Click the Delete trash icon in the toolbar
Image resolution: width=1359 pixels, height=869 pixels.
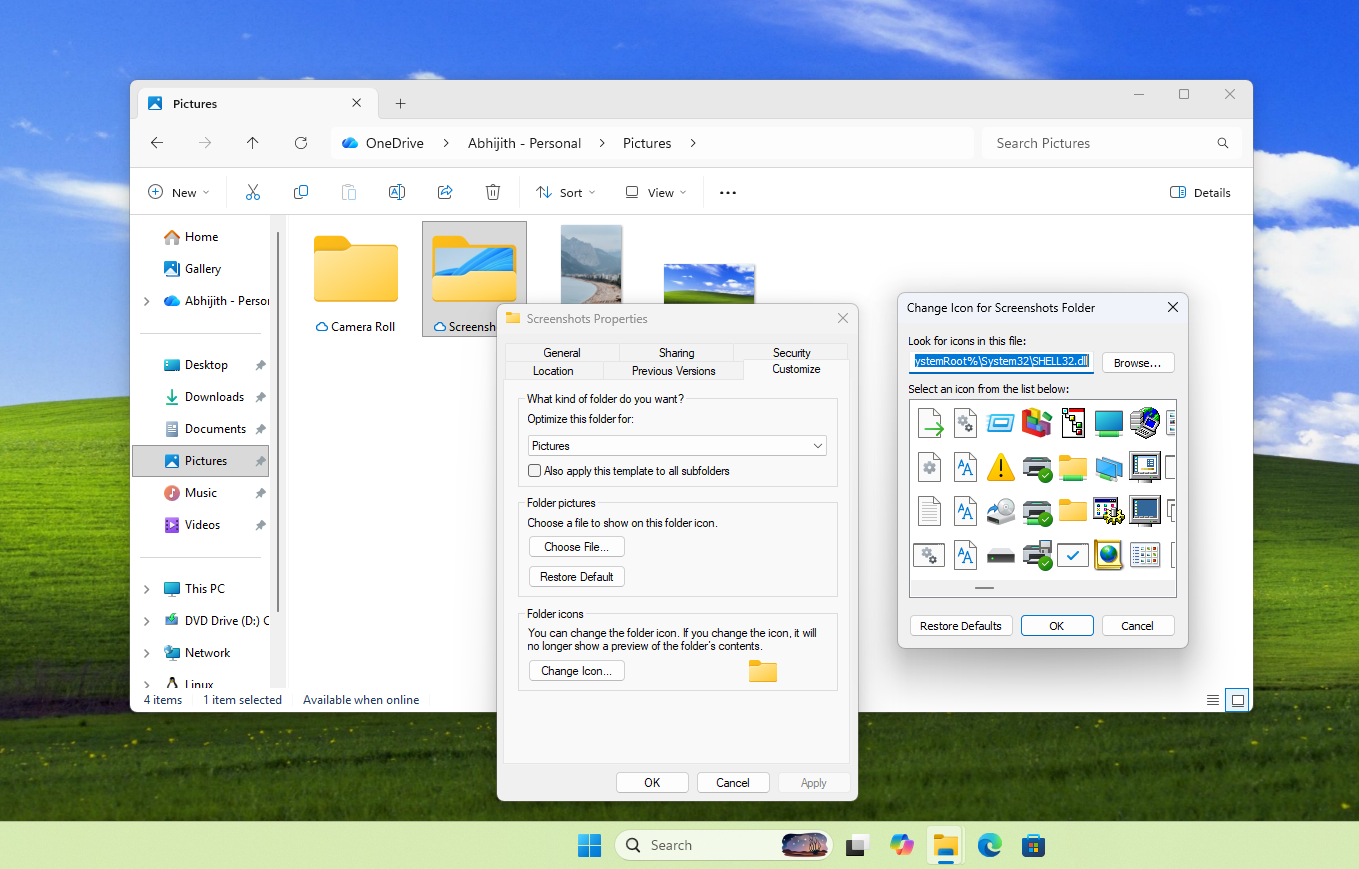click(493, 191)
